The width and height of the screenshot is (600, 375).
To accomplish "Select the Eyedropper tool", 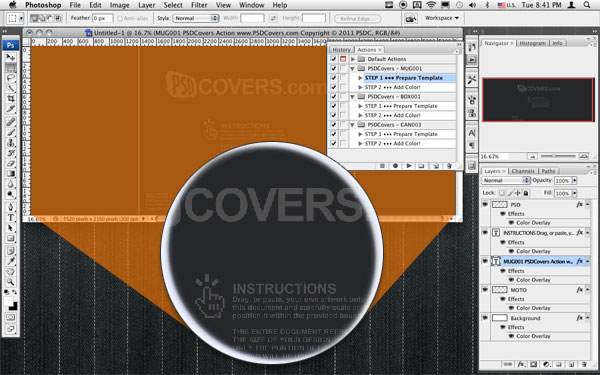I will [x=11, y=261].
